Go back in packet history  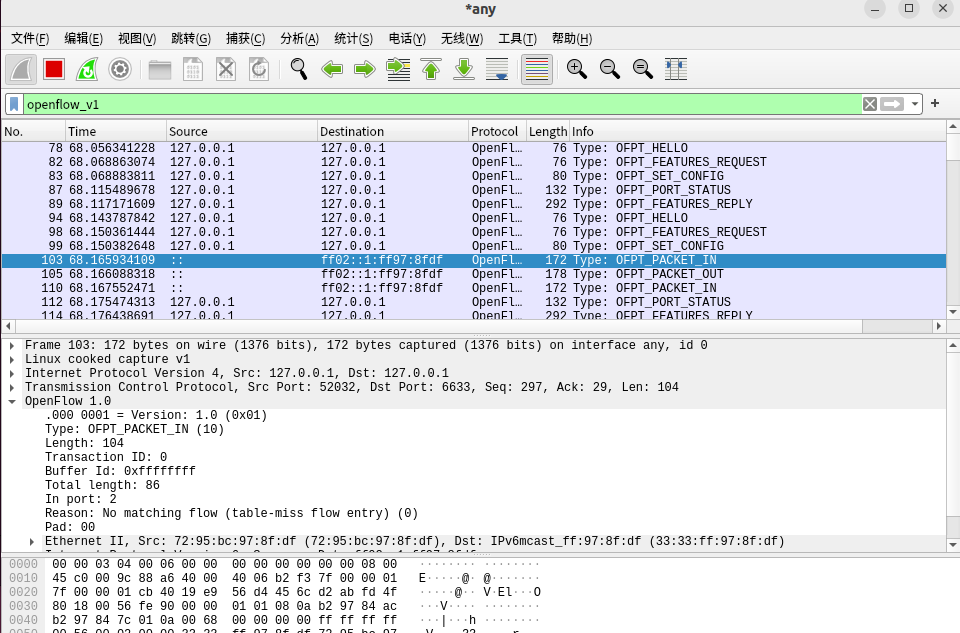click(x=332, y=69)
